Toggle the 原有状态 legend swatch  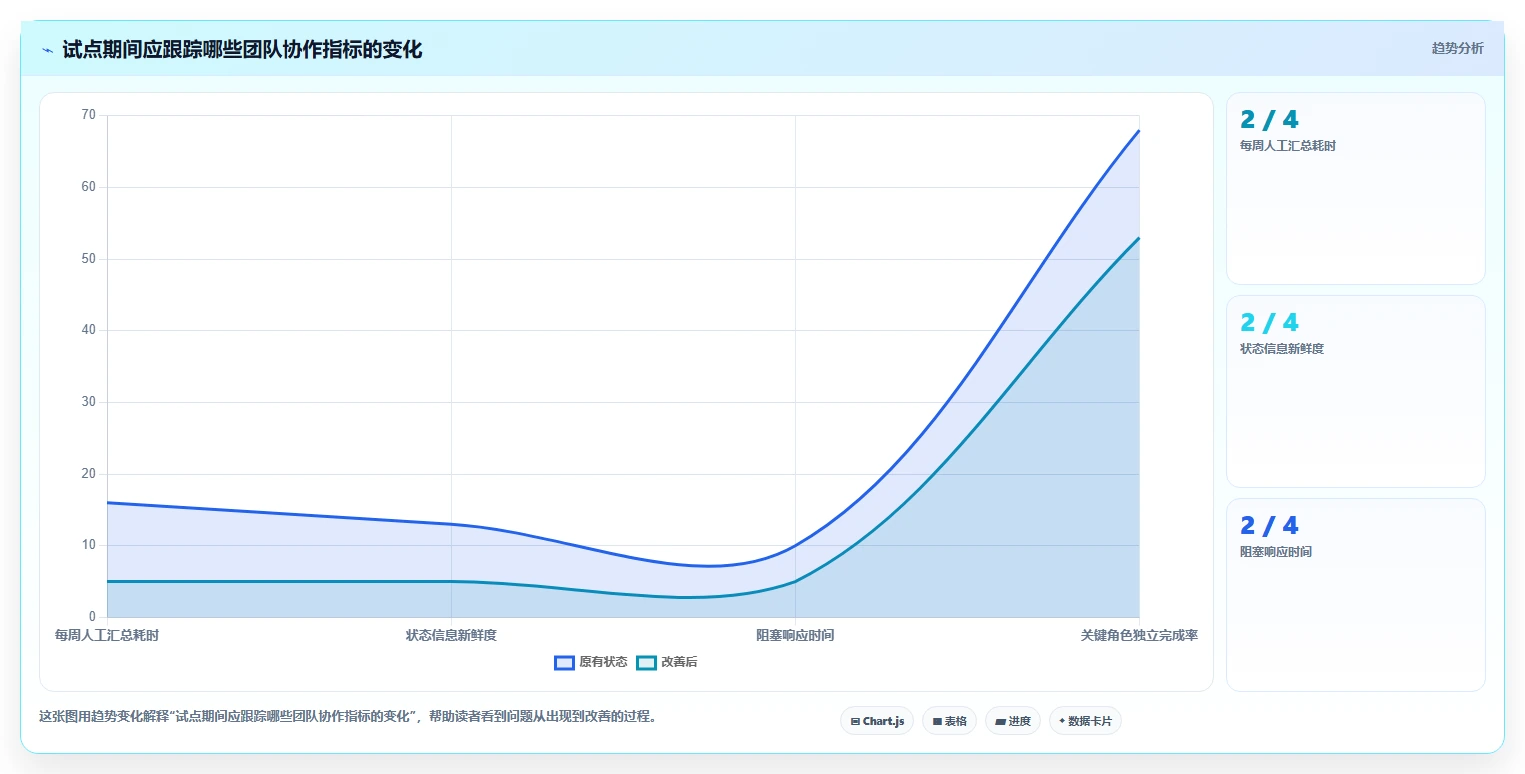pyautogui.click(x=564, y=662)
